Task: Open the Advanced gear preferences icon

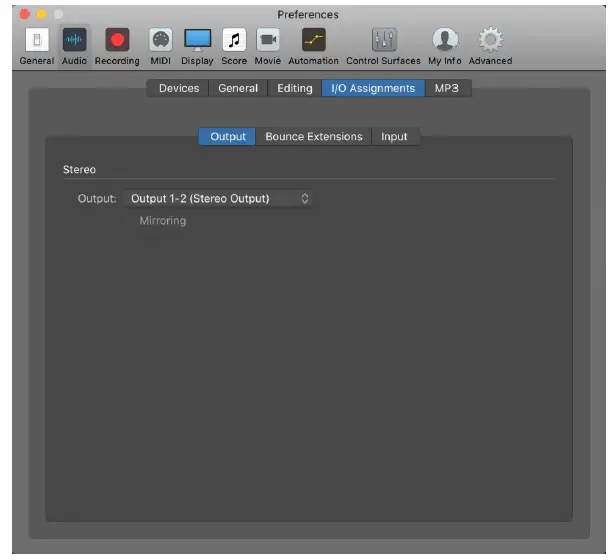Action: [490, 40]
